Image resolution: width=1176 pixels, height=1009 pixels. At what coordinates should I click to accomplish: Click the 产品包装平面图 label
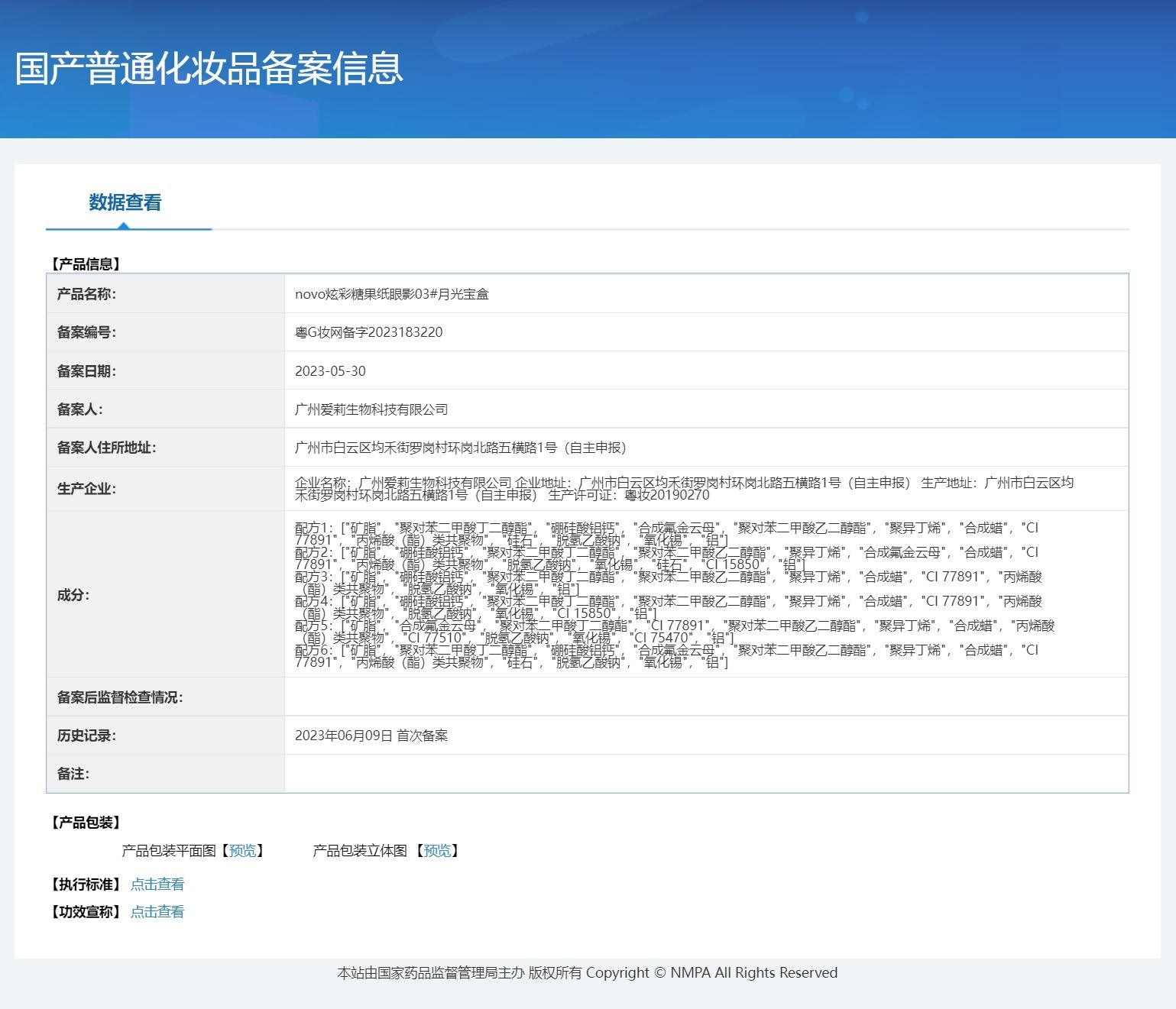pyautogui.click(x=169, y=851)
